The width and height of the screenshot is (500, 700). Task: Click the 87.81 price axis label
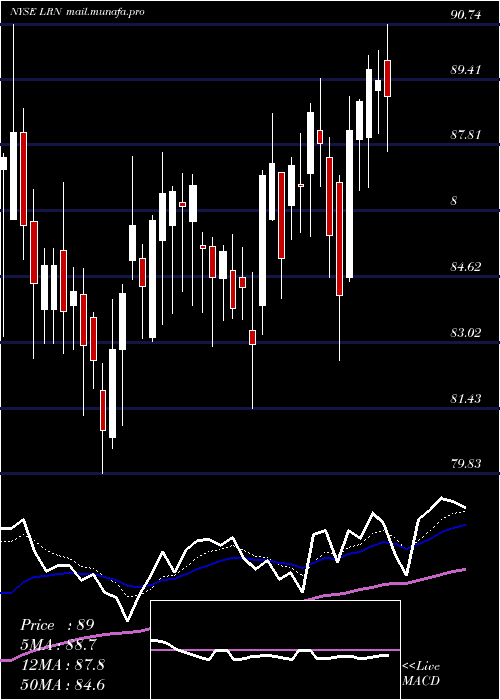[466, 134]
